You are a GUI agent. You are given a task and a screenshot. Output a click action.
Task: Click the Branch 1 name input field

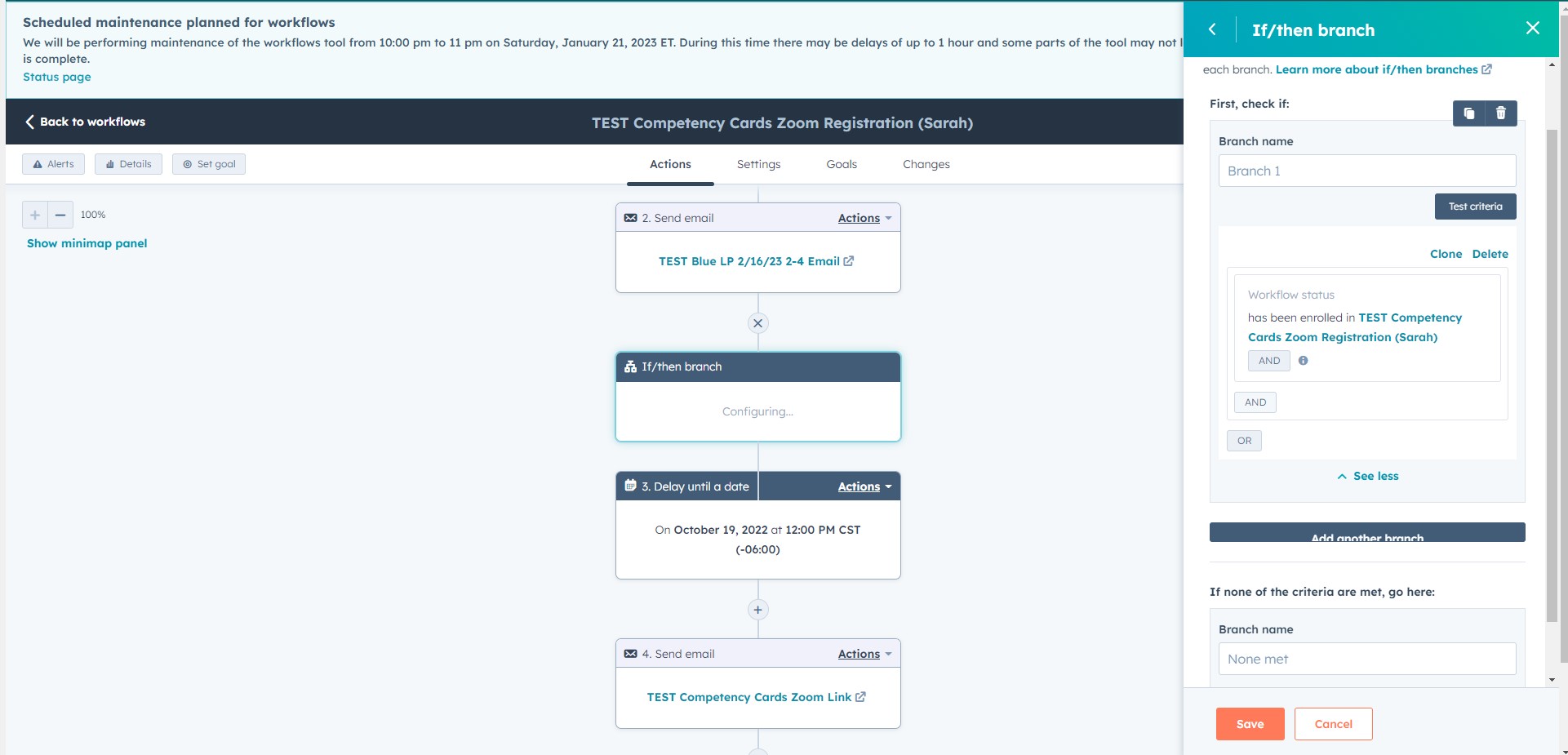pos(1366,171)
